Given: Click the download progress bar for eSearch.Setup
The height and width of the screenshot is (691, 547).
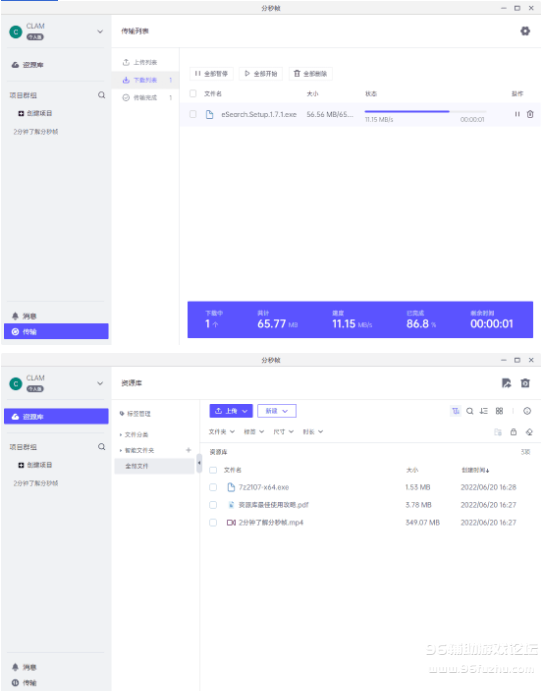Looking at the screenshot, I should pyautogui.click(x=425, y=111).
